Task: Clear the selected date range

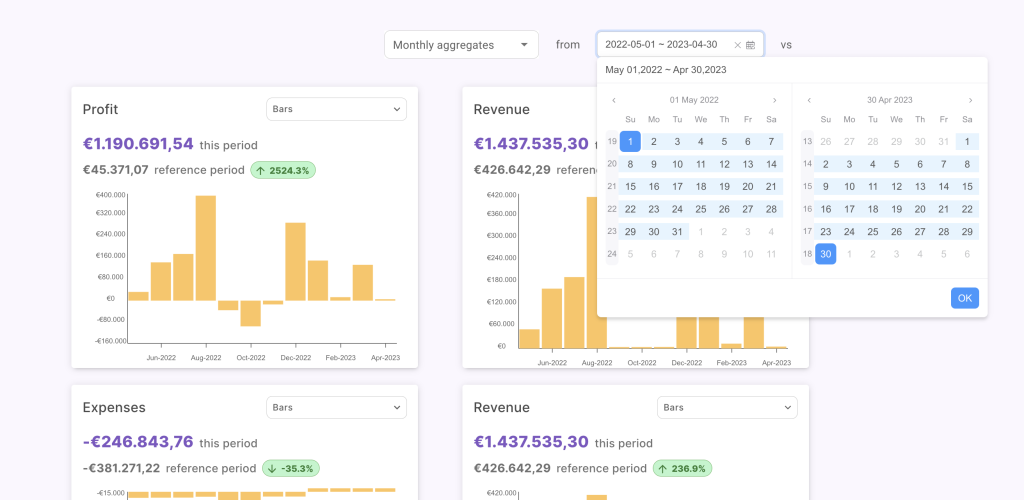Action: [738, 45]
